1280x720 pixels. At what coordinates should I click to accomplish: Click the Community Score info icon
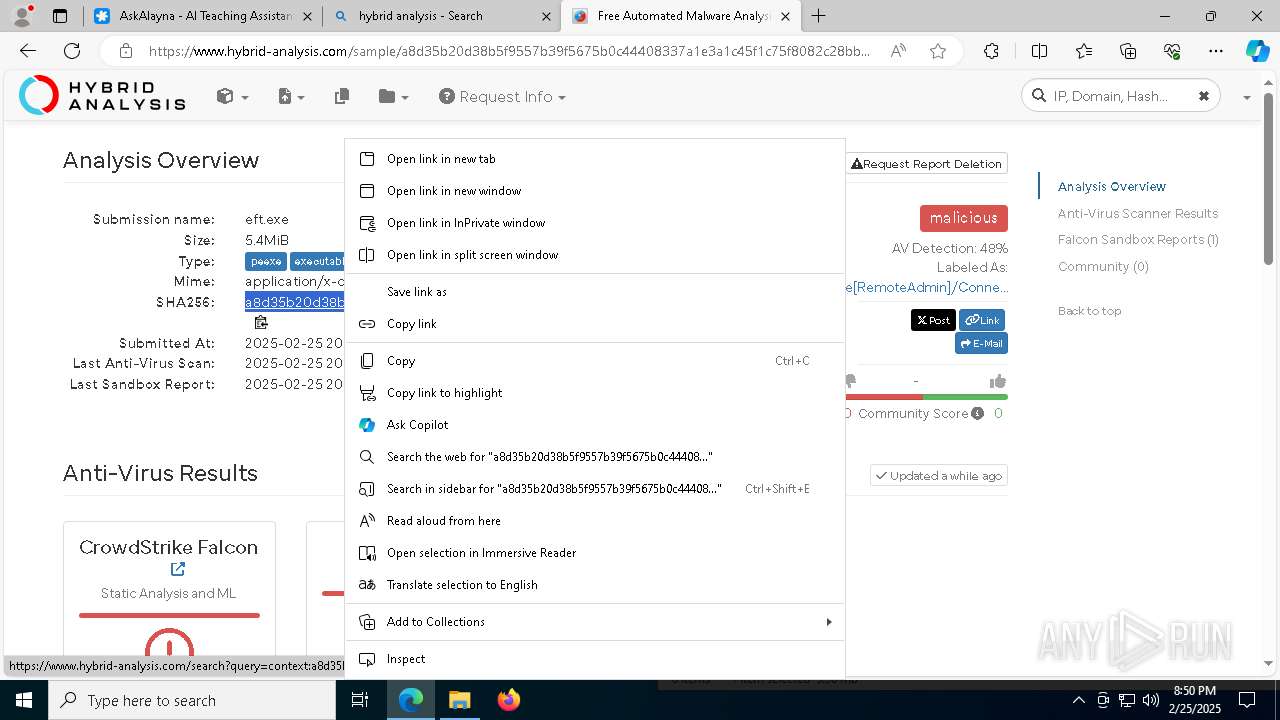[977, 414]
